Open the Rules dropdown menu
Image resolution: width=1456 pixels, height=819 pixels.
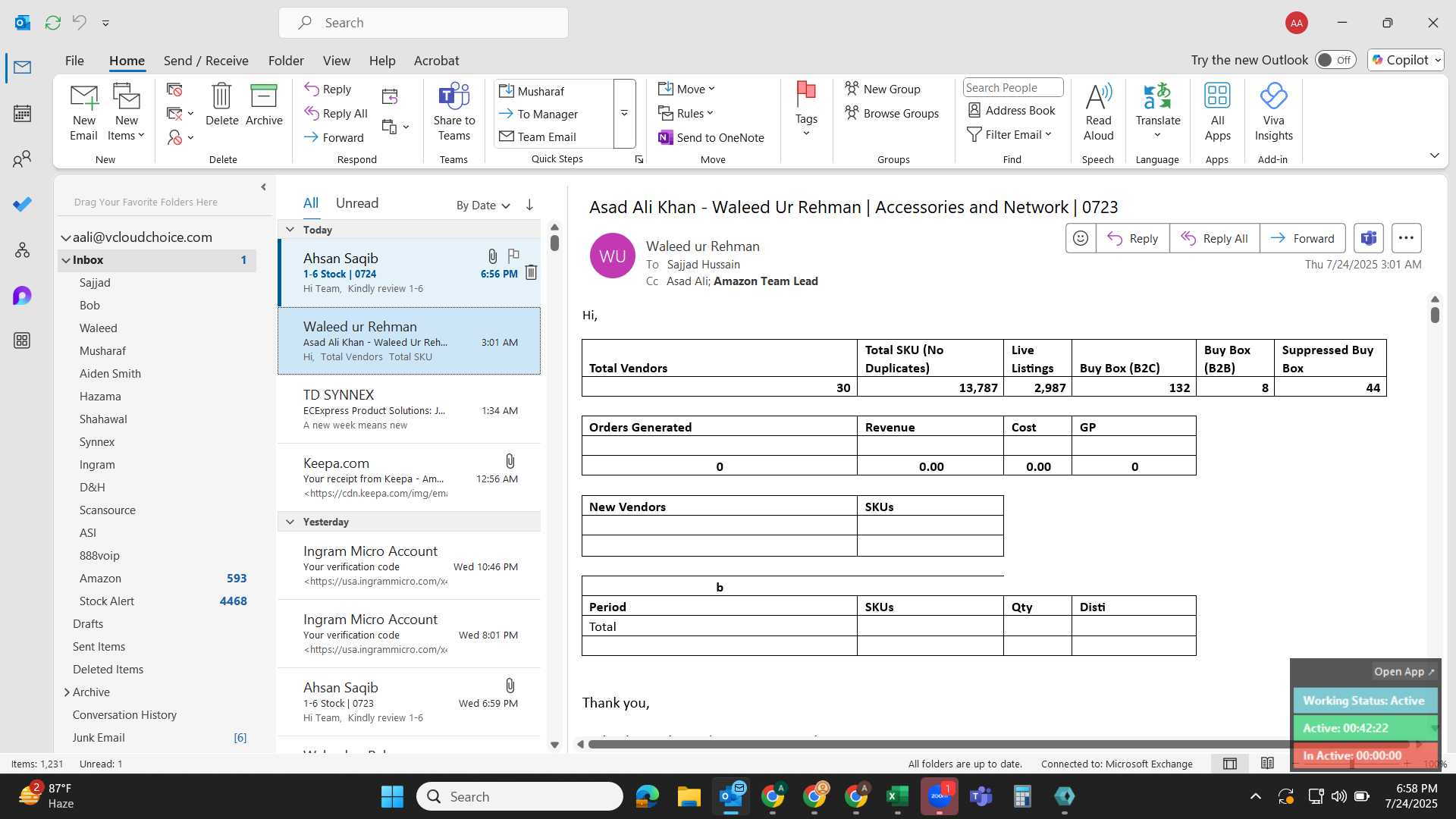pyautogui.click(x=686, y=113)
